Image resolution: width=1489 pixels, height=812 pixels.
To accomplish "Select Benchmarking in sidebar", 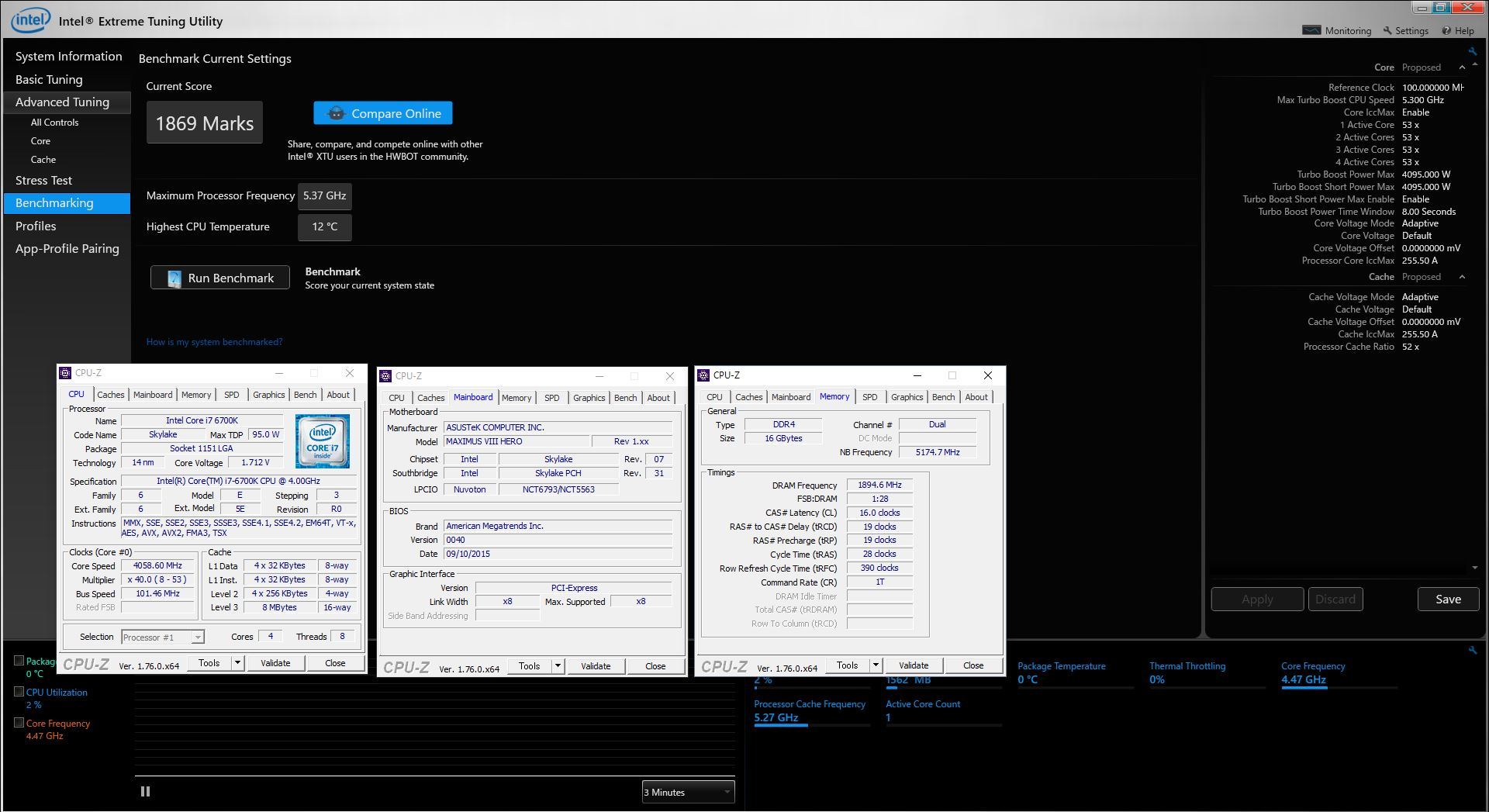I will pos(67,203).
